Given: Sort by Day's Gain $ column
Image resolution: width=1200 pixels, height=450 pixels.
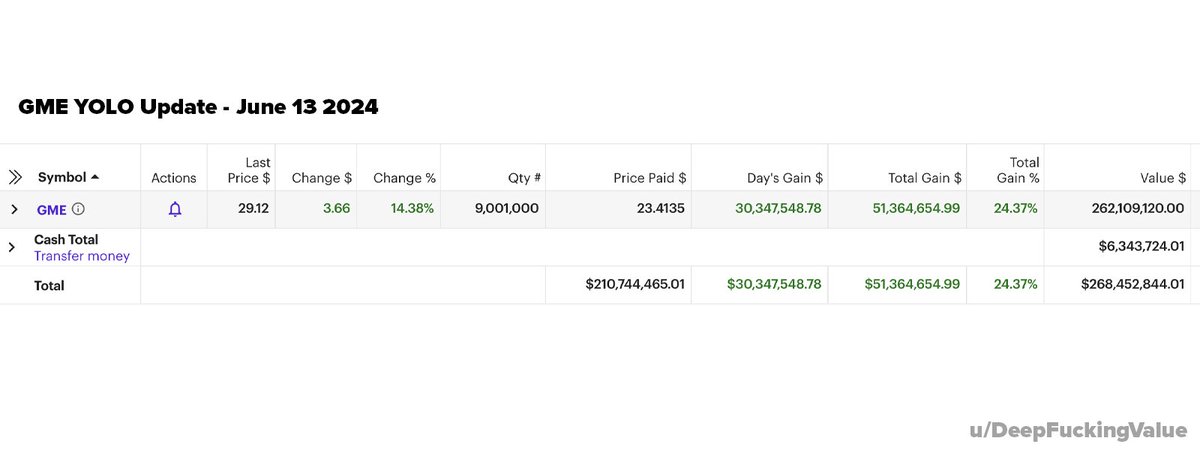Looking at the screenshot, I should pos(785,178).
